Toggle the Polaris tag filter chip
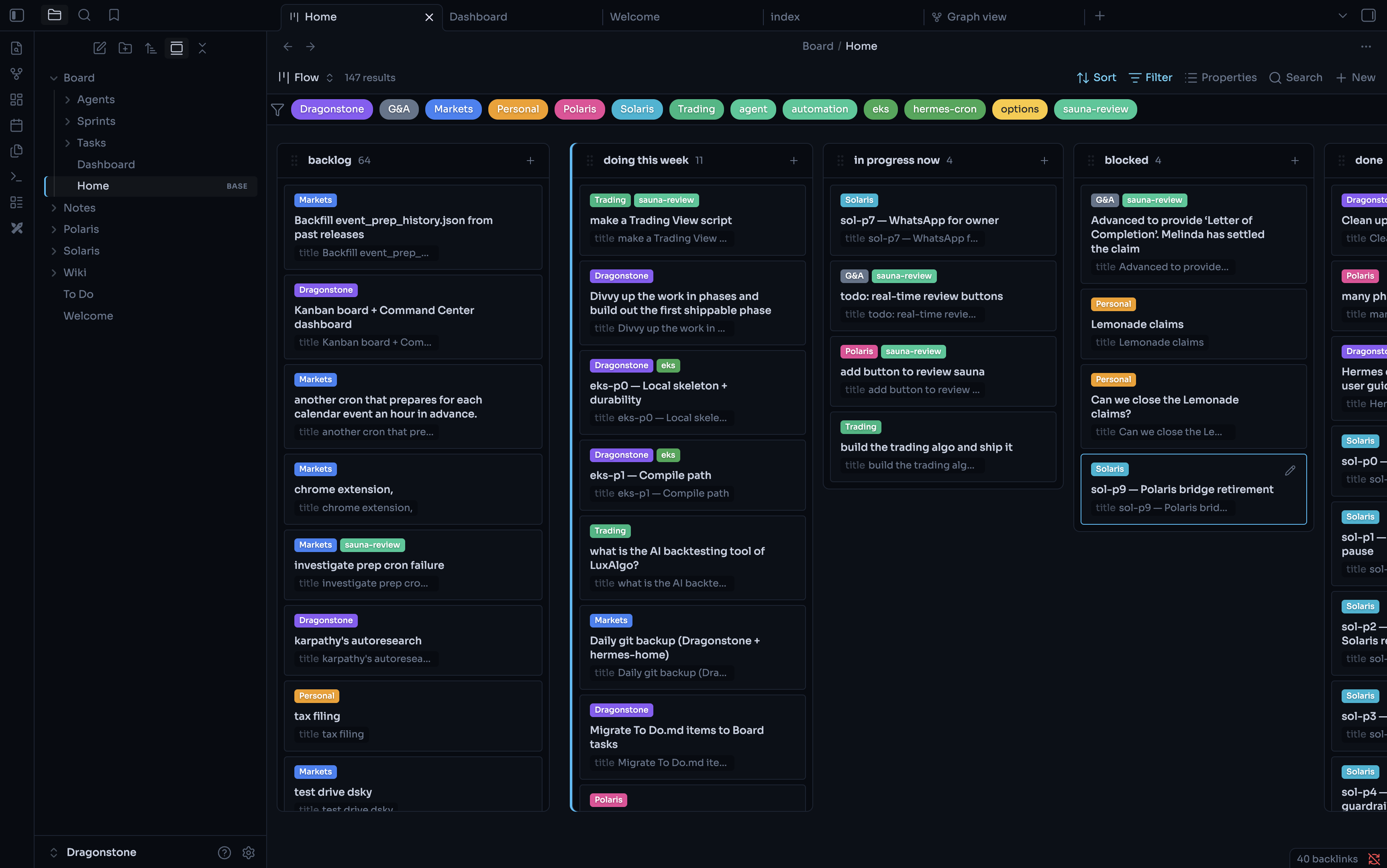The image size is (1387, 868). pos(580,109)
